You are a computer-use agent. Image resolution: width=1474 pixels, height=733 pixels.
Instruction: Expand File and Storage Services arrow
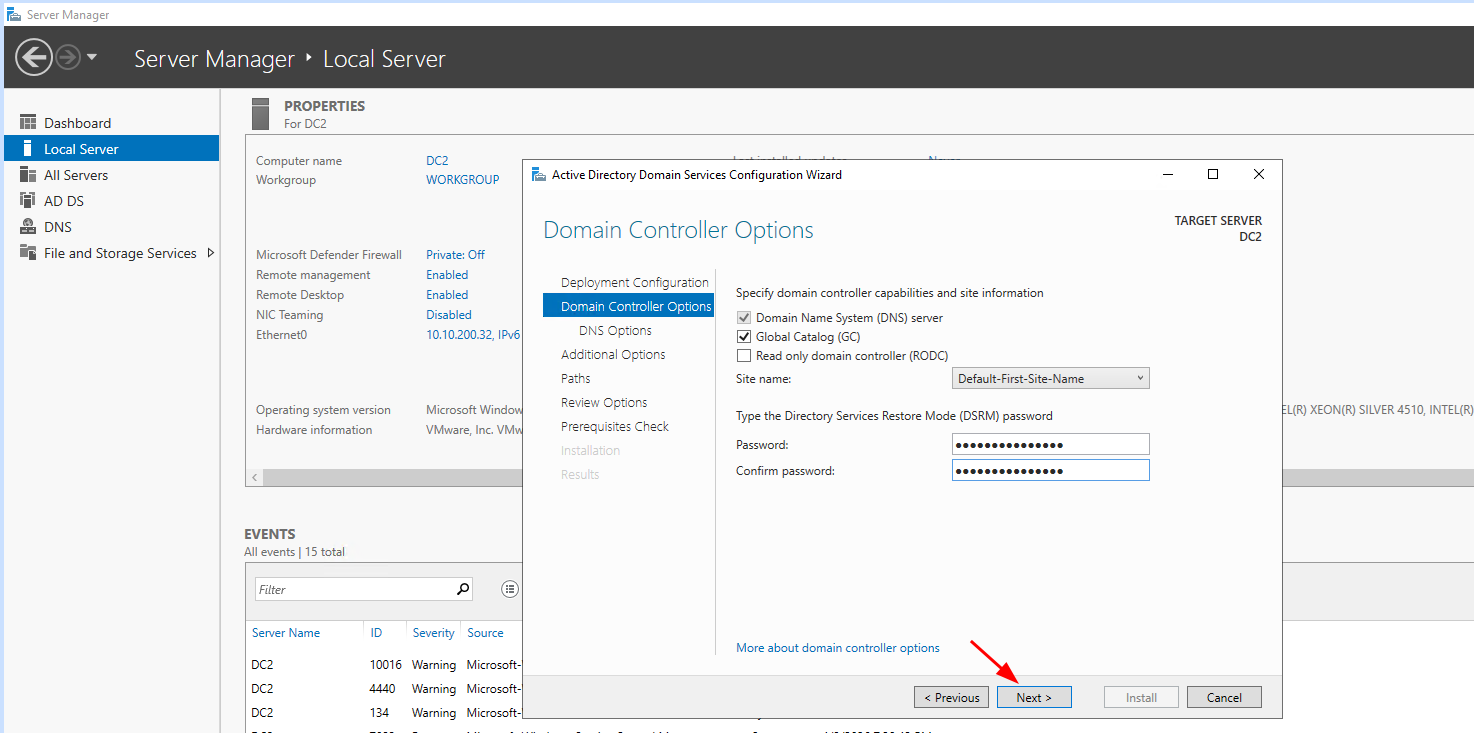210,253
